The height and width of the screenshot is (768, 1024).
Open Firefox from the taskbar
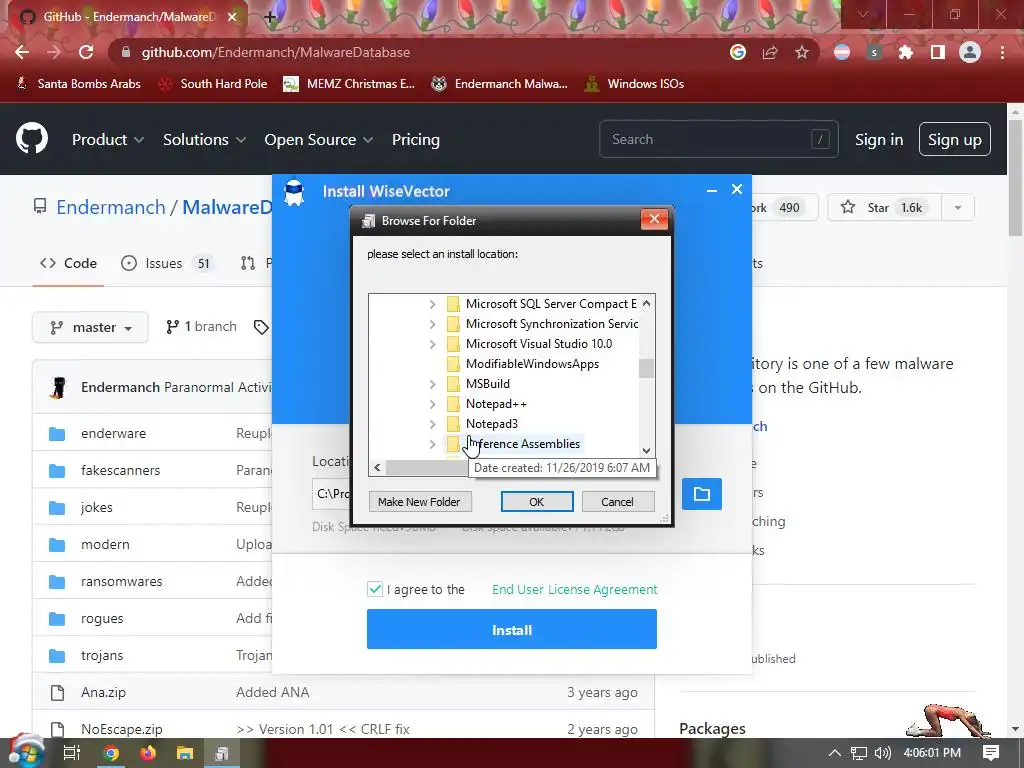tap(148, 753)
